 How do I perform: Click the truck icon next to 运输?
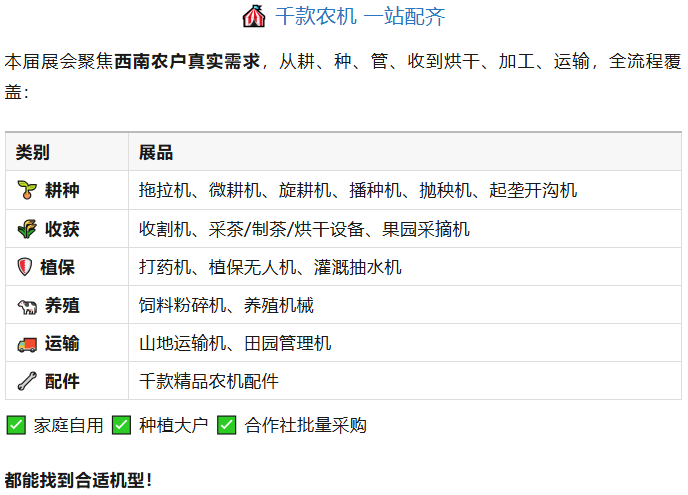point(27,343)
